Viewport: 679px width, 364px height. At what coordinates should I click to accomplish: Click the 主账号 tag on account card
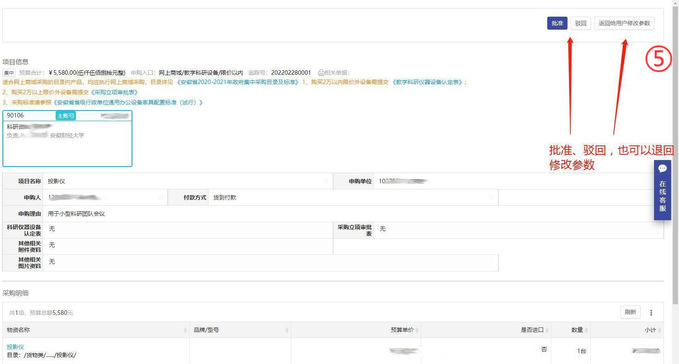[x=66, y=116]
